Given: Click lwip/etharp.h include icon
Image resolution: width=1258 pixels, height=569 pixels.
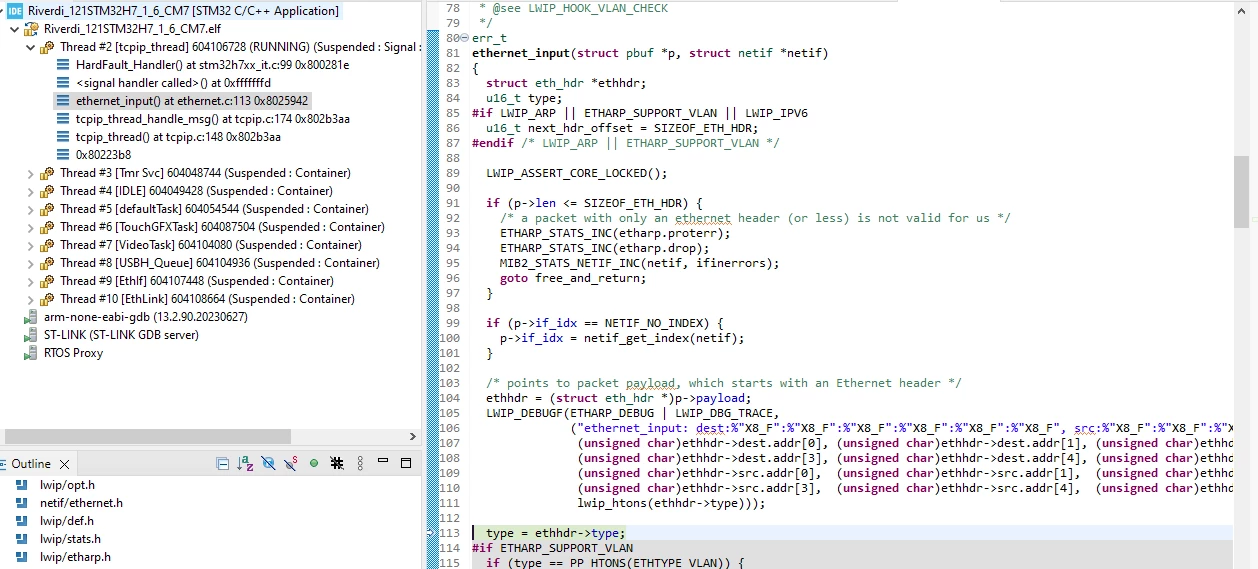Looking at the screenshot, I should (x=21, y=557).
